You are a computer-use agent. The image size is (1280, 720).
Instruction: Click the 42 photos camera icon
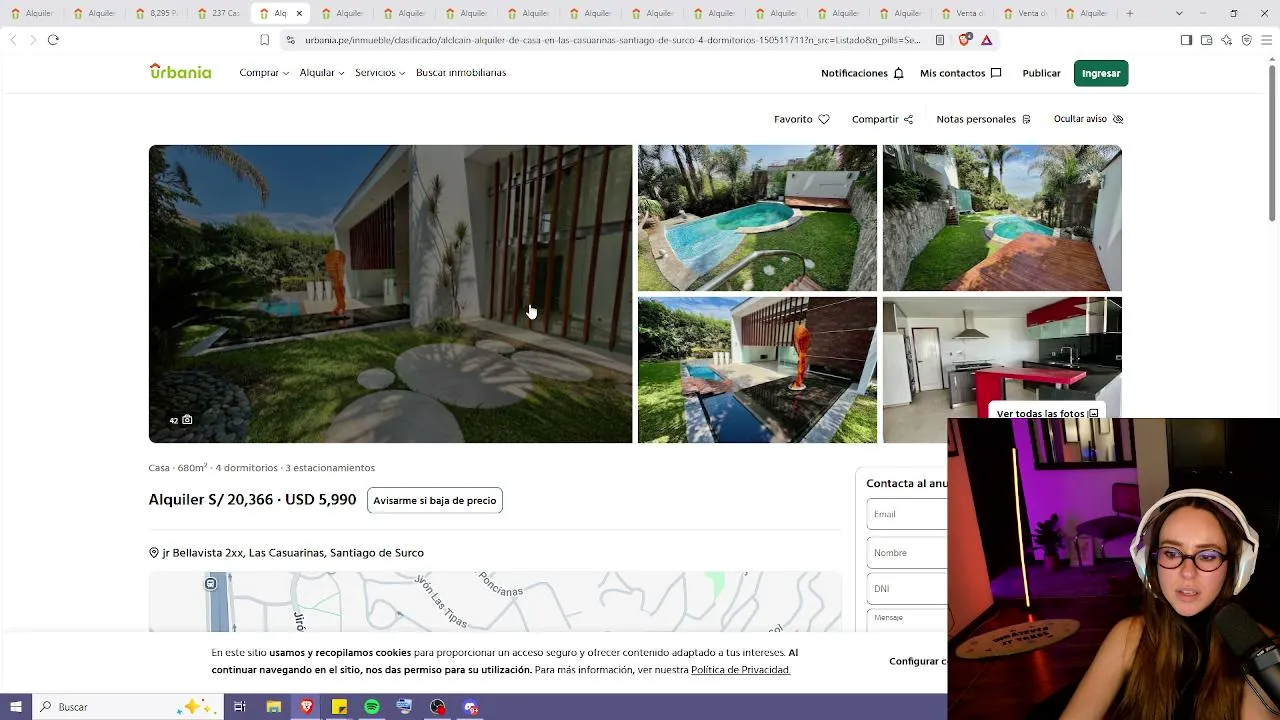(187, 420)
